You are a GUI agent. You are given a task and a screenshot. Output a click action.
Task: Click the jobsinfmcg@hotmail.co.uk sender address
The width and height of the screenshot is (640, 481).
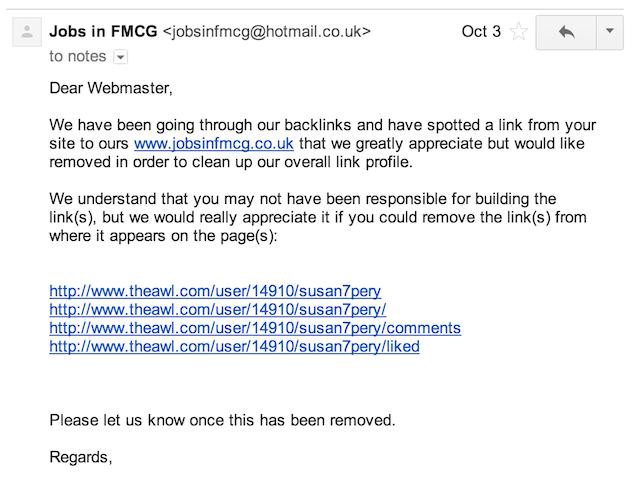click(267, 31)
